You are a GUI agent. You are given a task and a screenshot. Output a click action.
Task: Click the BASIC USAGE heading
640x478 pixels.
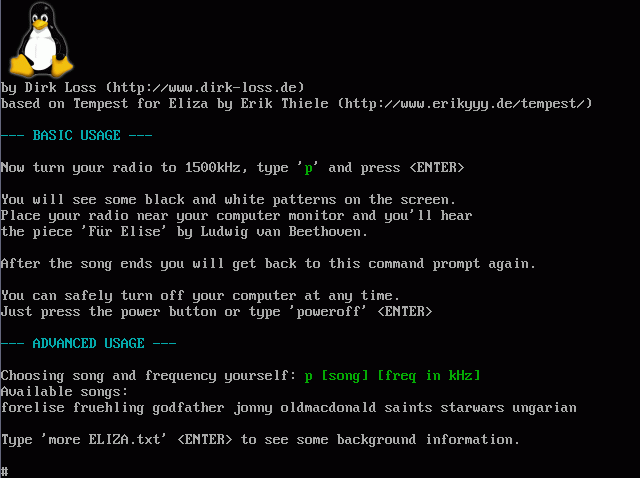76,135
